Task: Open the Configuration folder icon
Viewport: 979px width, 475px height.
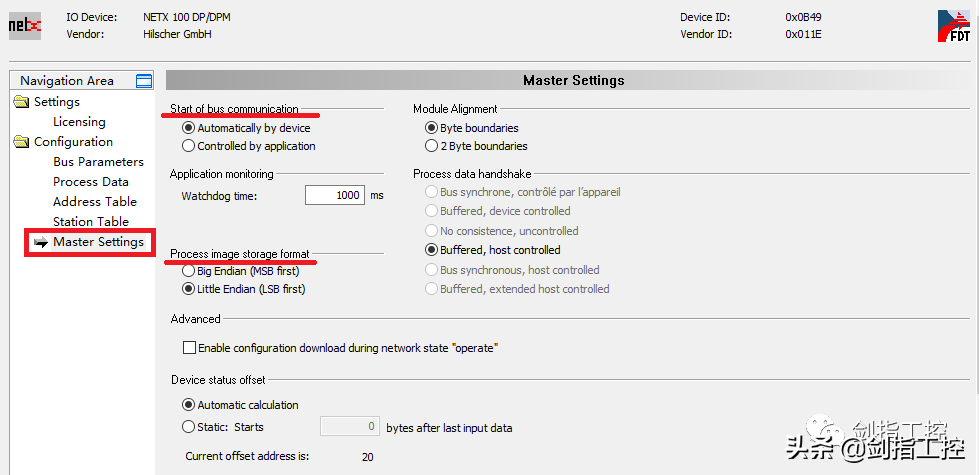Action: pyautogui.click(x=22, y=142)
